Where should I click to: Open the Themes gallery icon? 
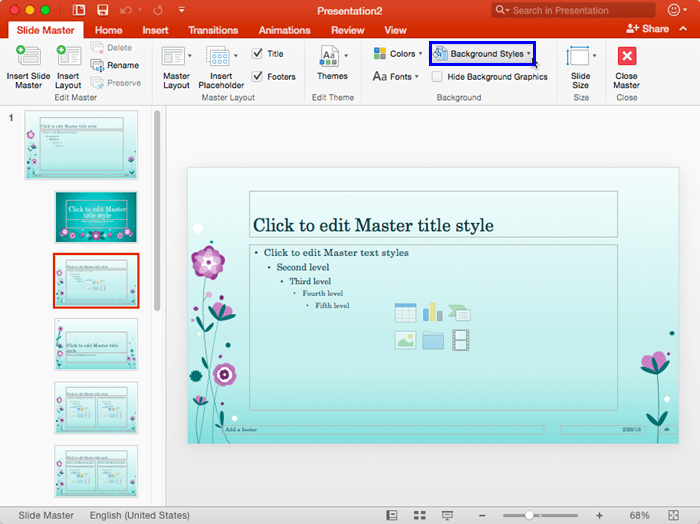tap(329, 56)
